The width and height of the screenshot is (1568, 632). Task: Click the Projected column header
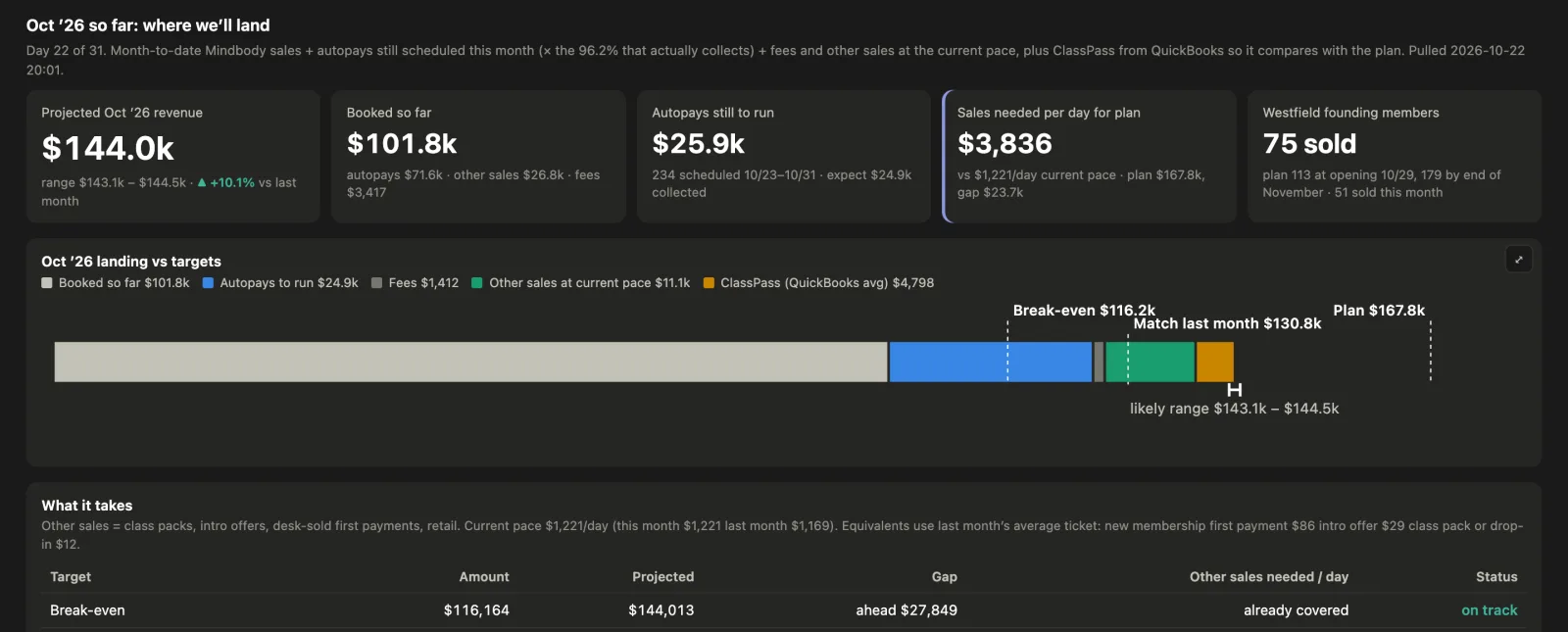662,577
